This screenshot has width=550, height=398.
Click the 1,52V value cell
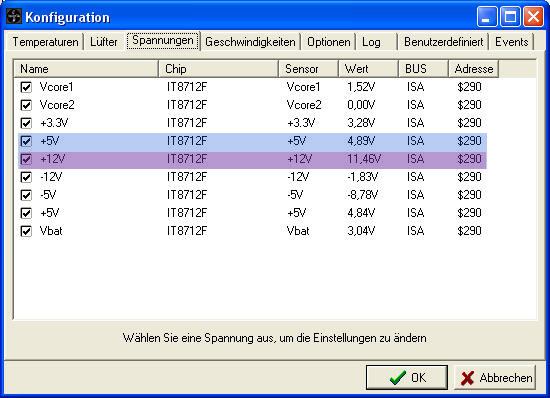[361, 87]
